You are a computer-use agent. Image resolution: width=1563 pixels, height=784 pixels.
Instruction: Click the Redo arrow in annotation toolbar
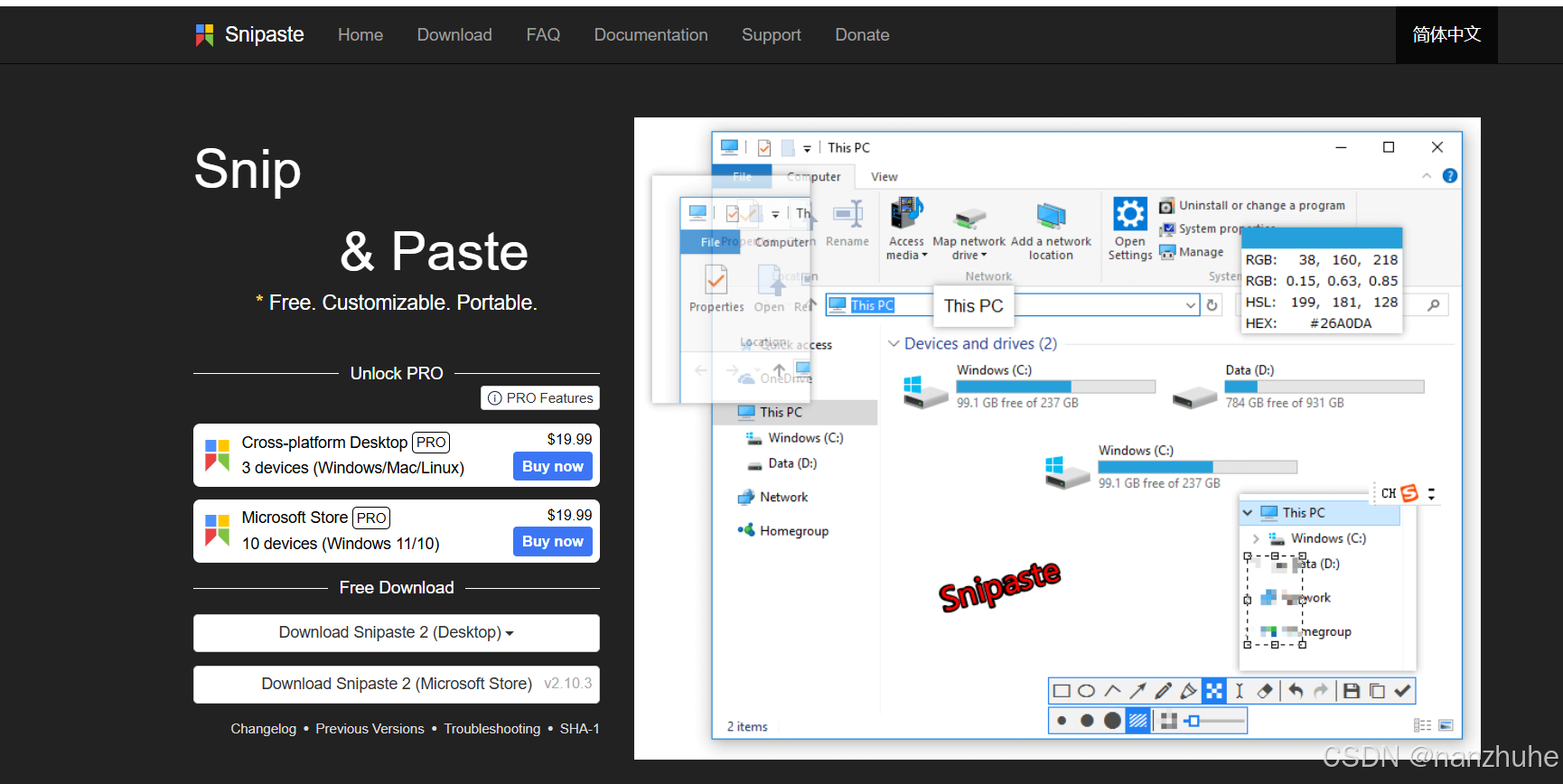pyautogui.click(x=1321, y=691)
